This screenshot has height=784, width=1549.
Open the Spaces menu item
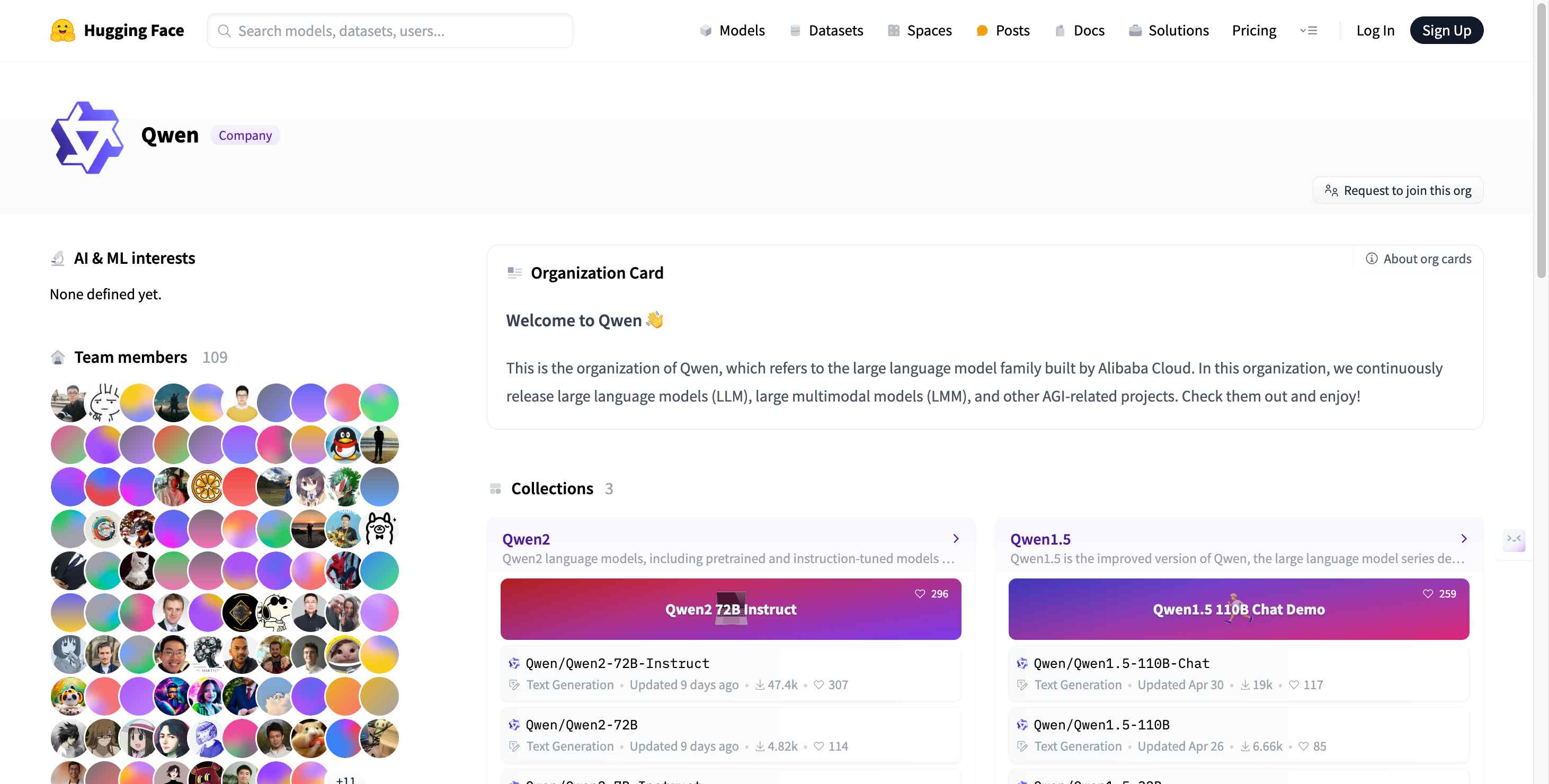point(920,31)
